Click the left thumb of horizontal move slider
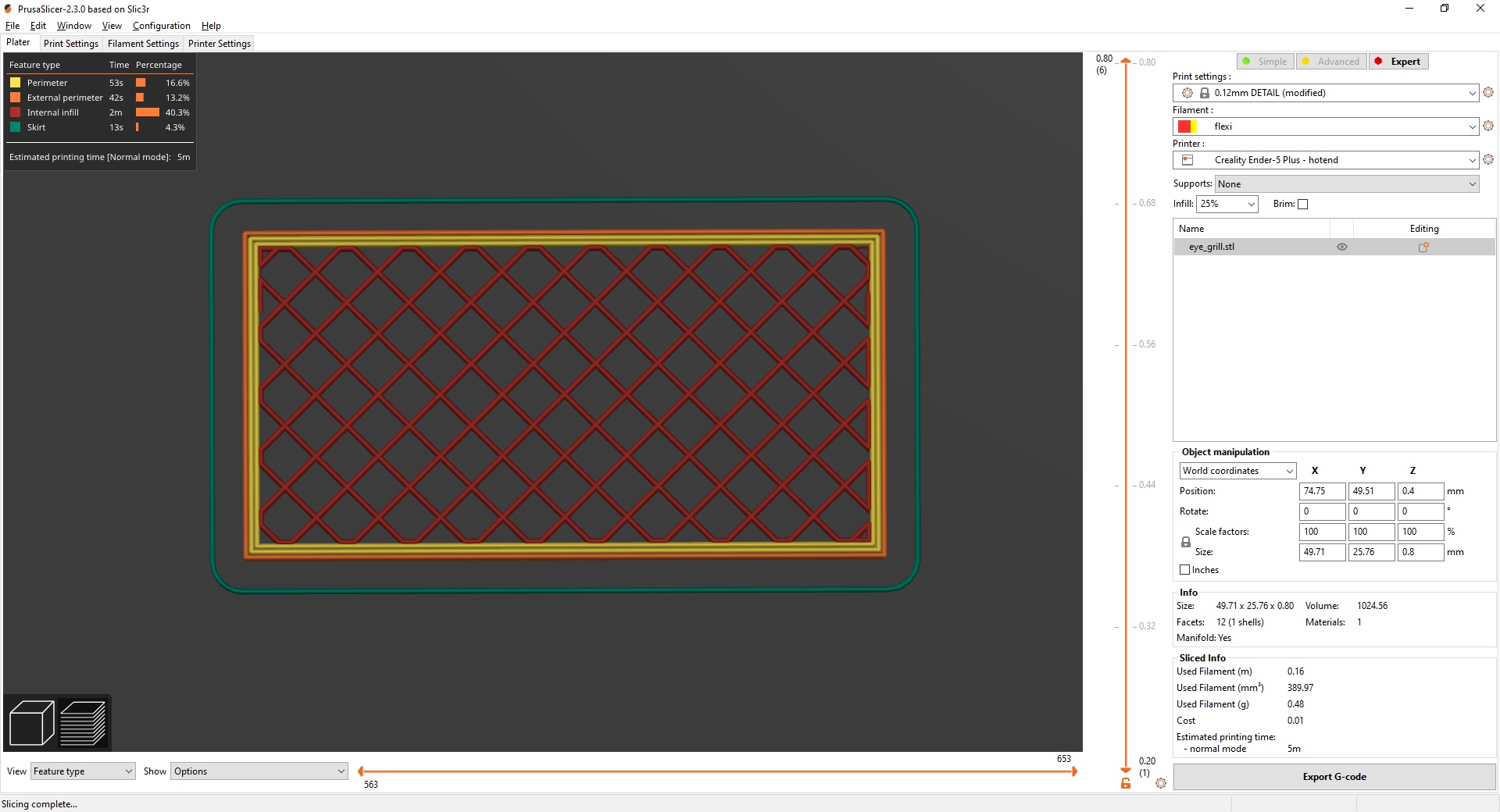The height and width of the screenshot is (812, 1500). pos(360,771)
